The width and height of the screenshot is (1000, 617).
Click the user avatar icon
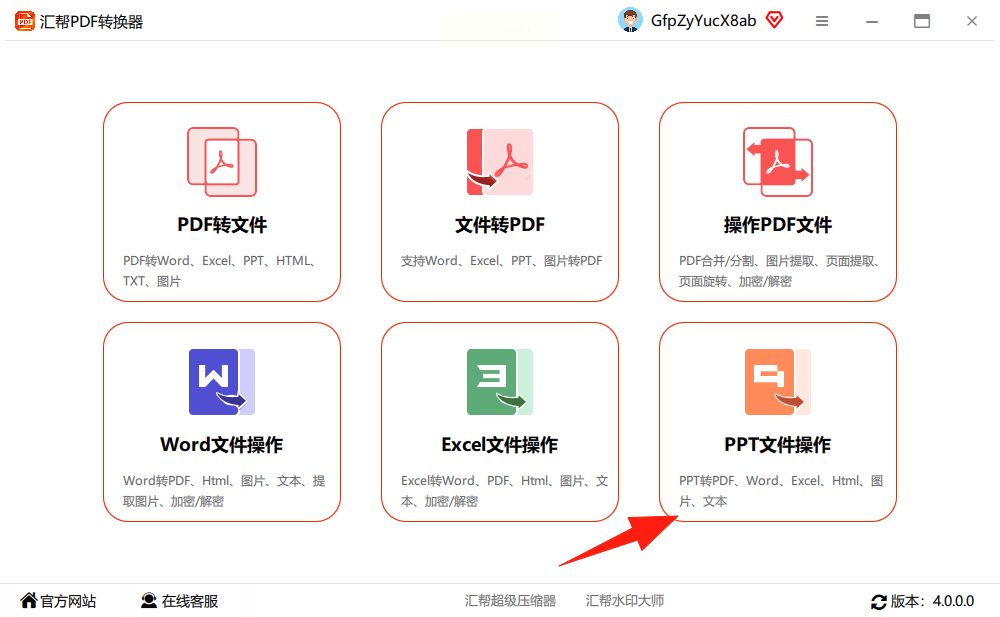click(630, 20)
